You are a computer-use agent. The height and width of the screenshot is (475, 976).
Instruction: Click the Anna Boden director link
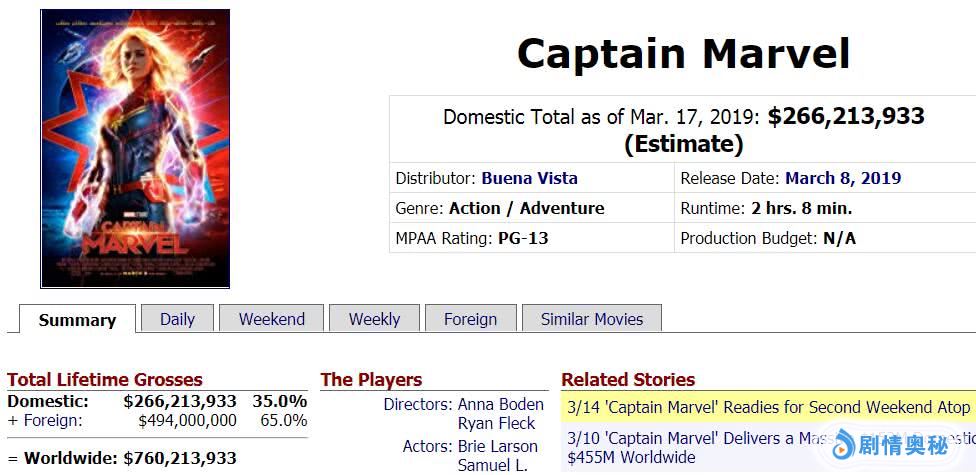pyautogui.click(x=500, y=405)
